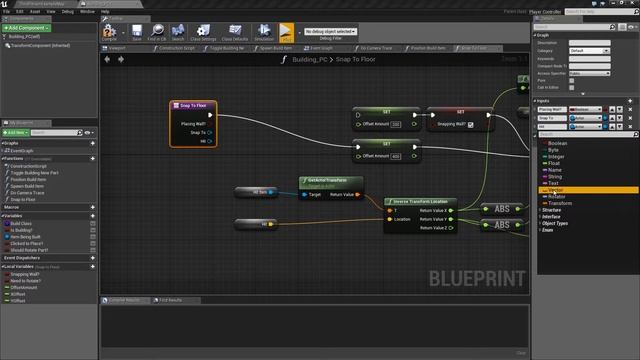Uncheck Snapping Wall? on SET node
This screenshot has height=360, width=640.
point(471,124)
